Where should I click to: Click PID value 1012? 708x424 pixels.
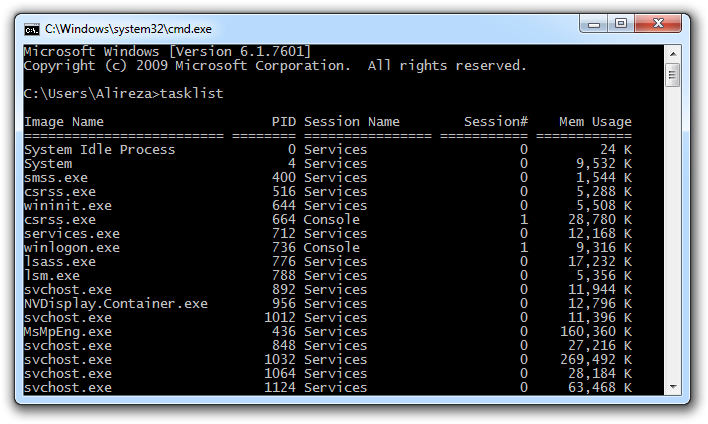(280, 317)
